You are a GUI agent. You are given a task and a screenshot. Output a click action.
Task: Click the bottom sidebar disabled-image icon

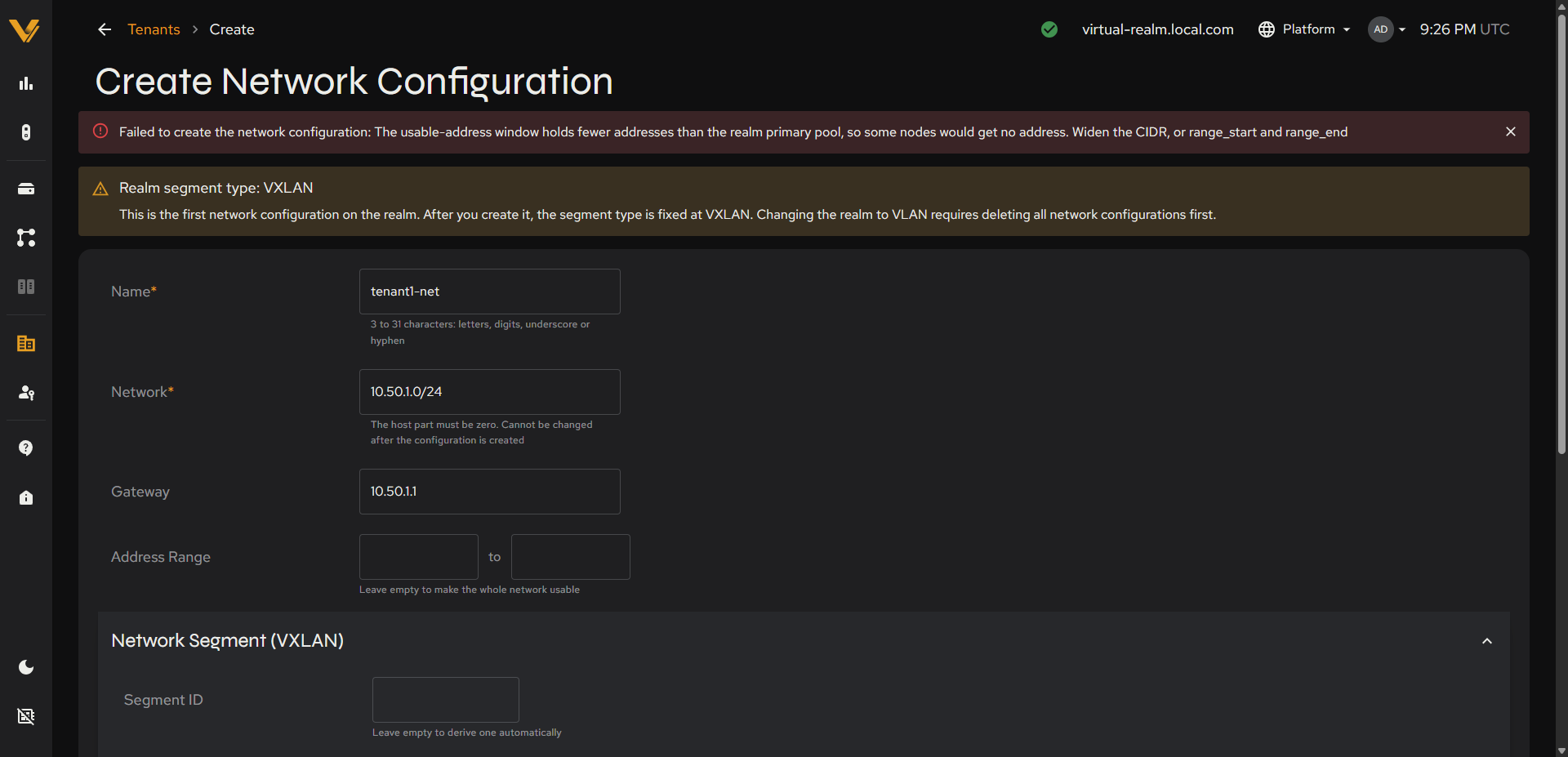[26, 716]
